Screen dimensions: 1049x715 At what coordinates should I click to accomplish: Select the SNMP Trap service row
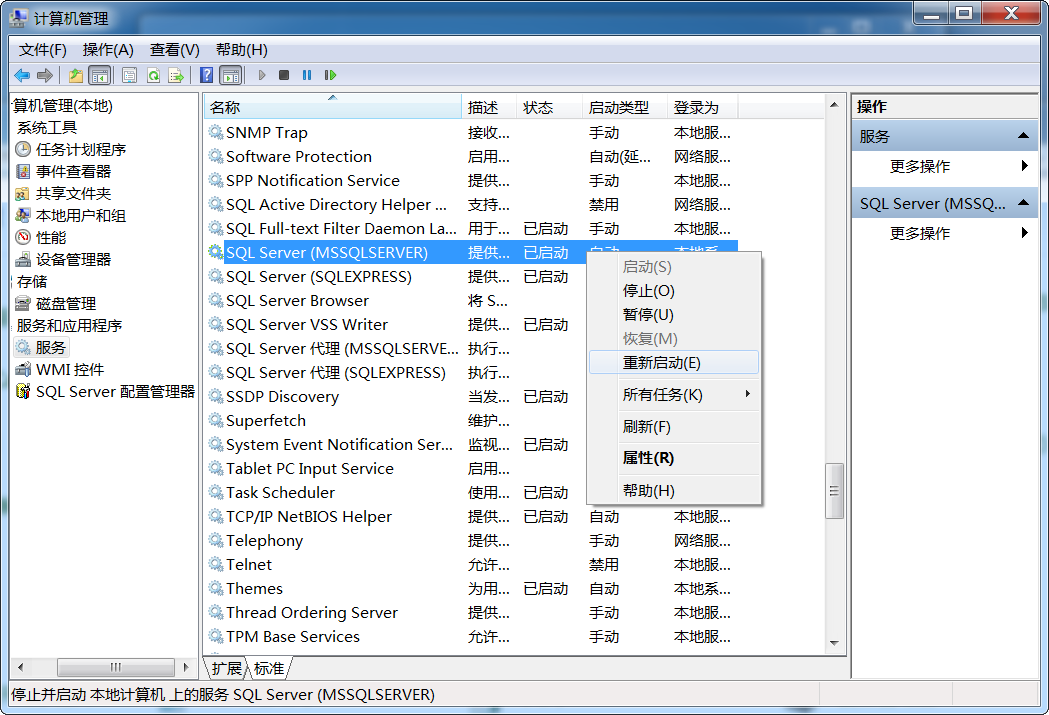(x=471, y=133)
